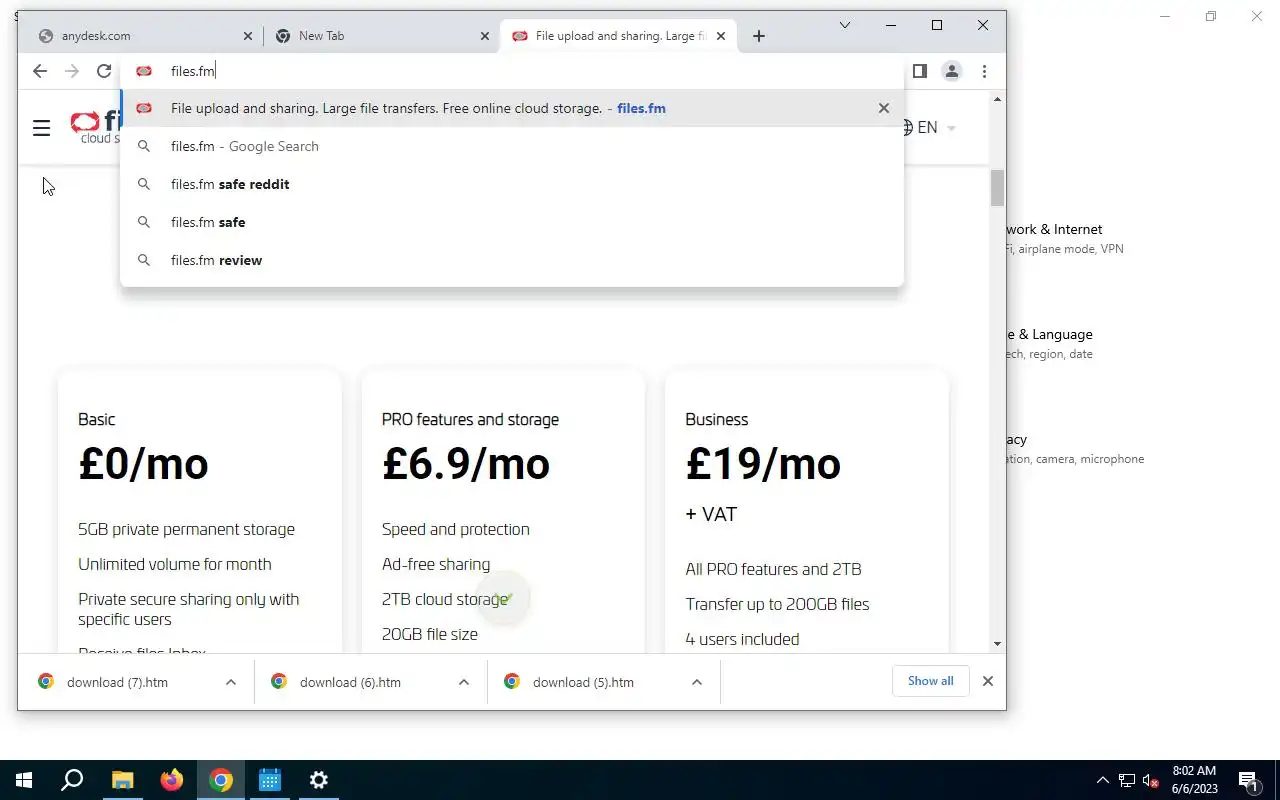Close the New Tab tab

pyautogui.click(x=485, y=36)
